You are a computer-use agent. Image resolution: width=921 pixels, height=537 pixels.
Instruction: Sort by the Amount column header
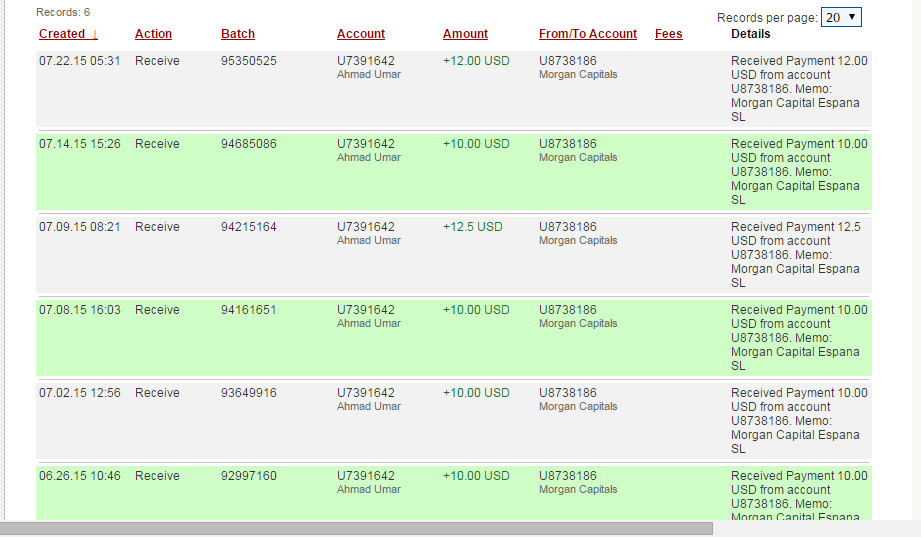(465, 34)
